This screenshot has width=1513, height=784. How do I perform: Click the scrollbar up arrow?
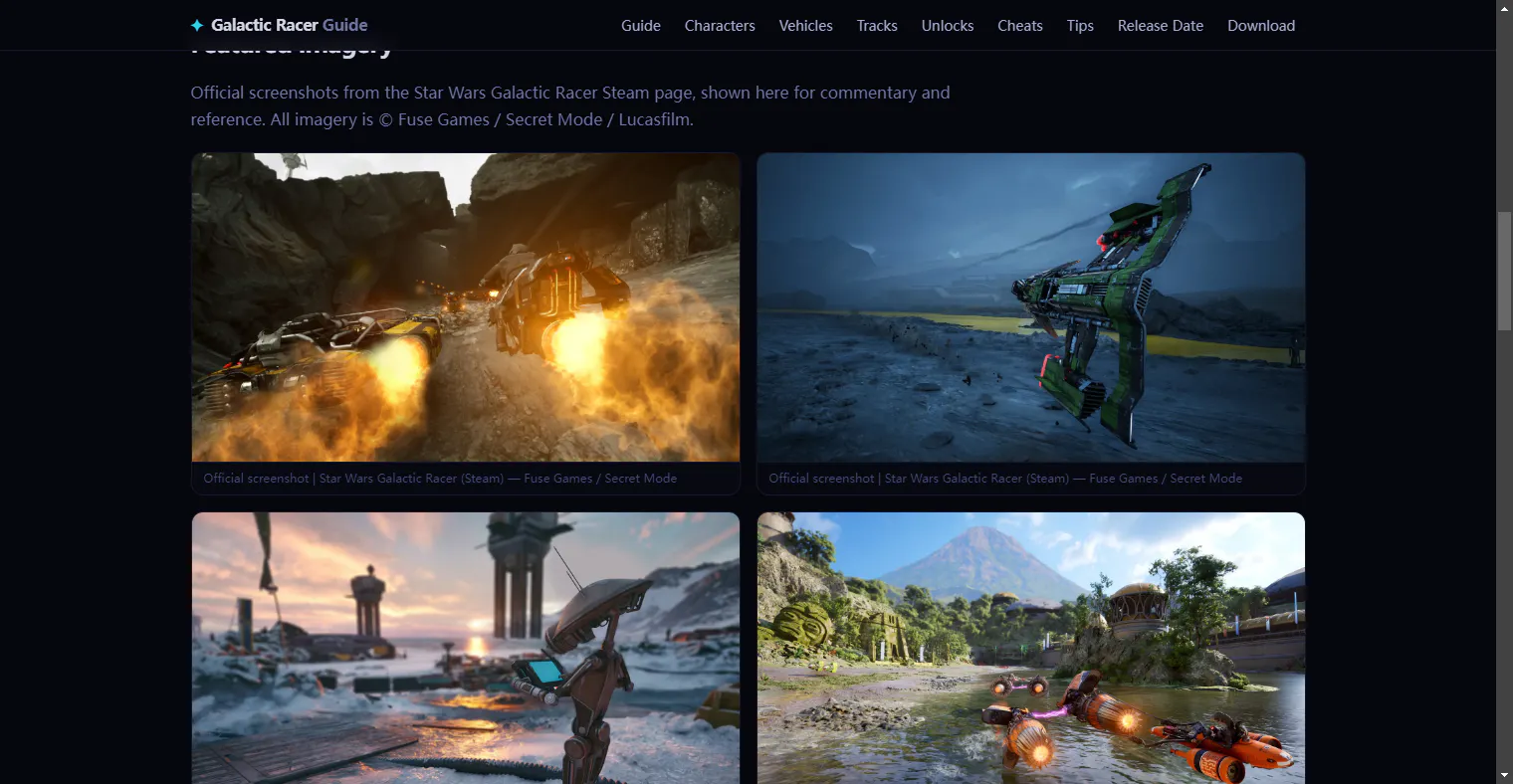[1504, 8]
